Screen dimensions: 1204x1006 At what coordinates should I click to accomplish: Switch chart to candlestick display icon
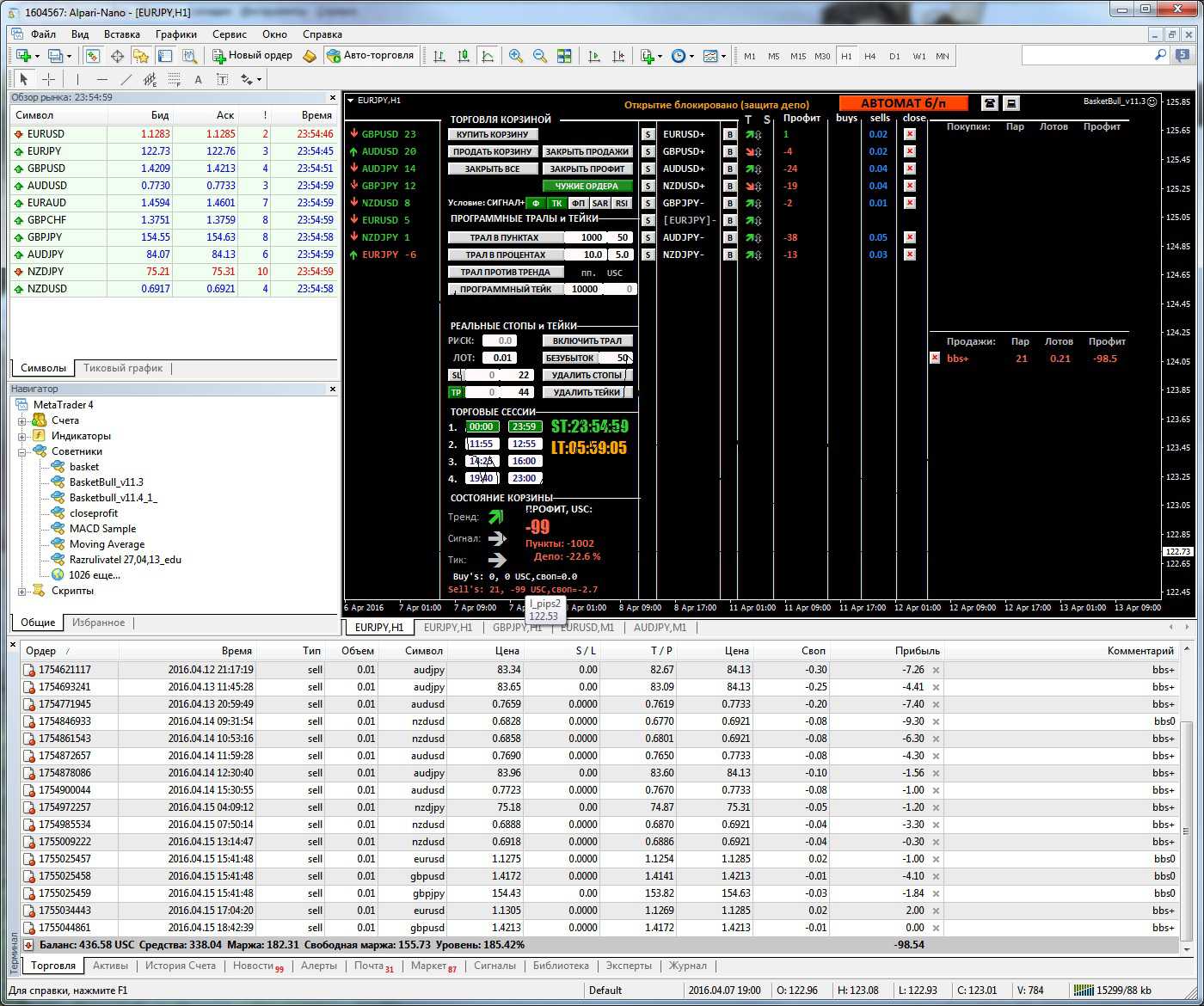coord(464,56)
